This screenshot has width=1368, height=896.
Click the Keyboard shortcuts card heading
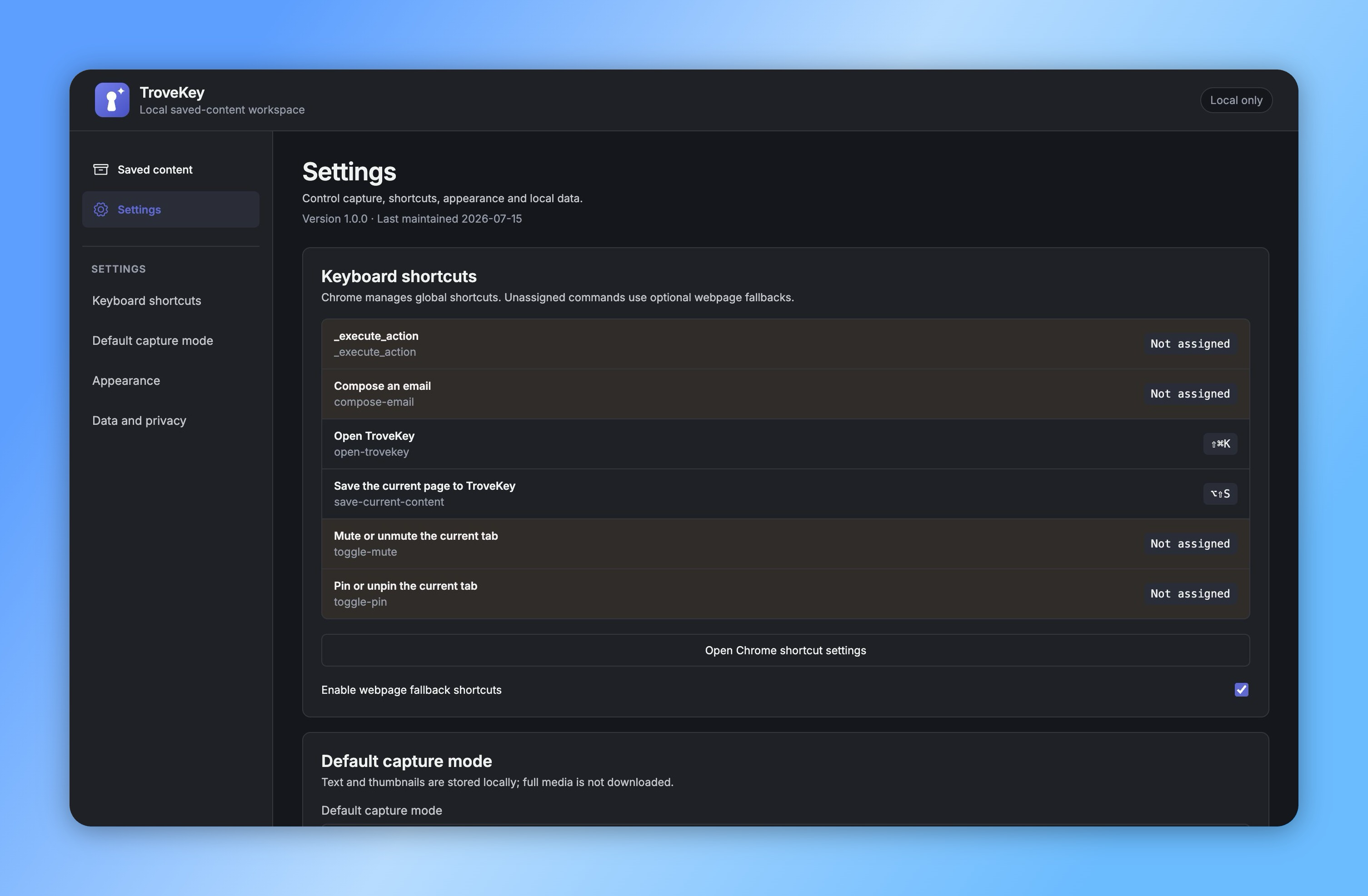click(399, 276)
